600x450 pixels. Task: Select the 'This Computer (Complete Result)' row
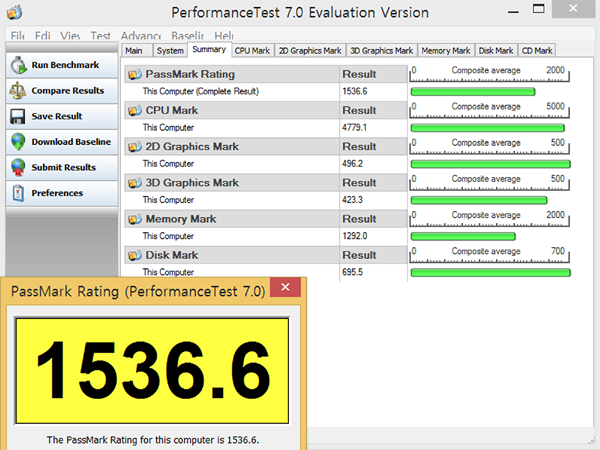(x=266, y=91)
